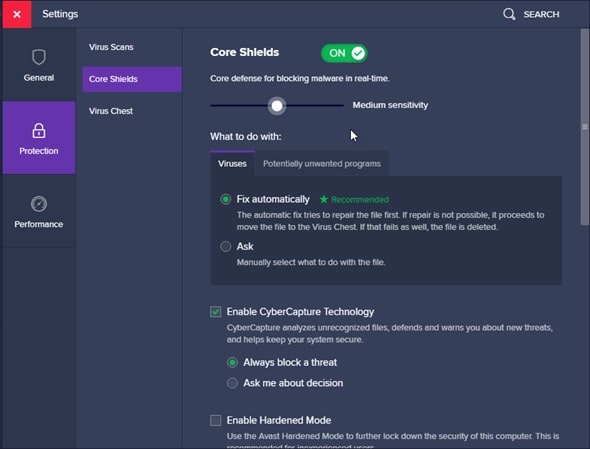Click the search magnifier icon
590x449 pixels.
tap(509, 14)
